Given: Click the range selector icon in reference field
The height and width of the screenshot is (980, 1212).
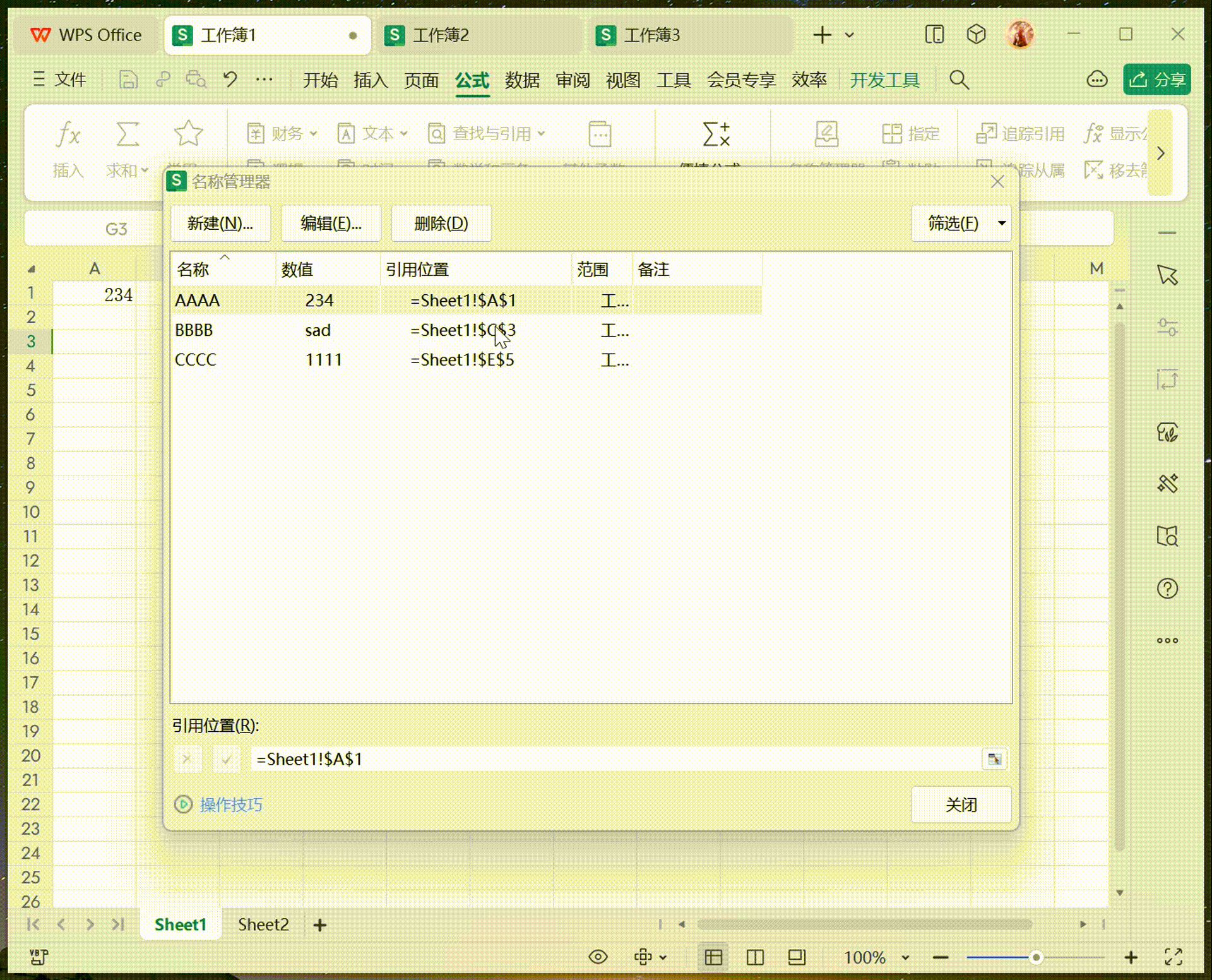Looking at the screenshot, I should [994, 759].
